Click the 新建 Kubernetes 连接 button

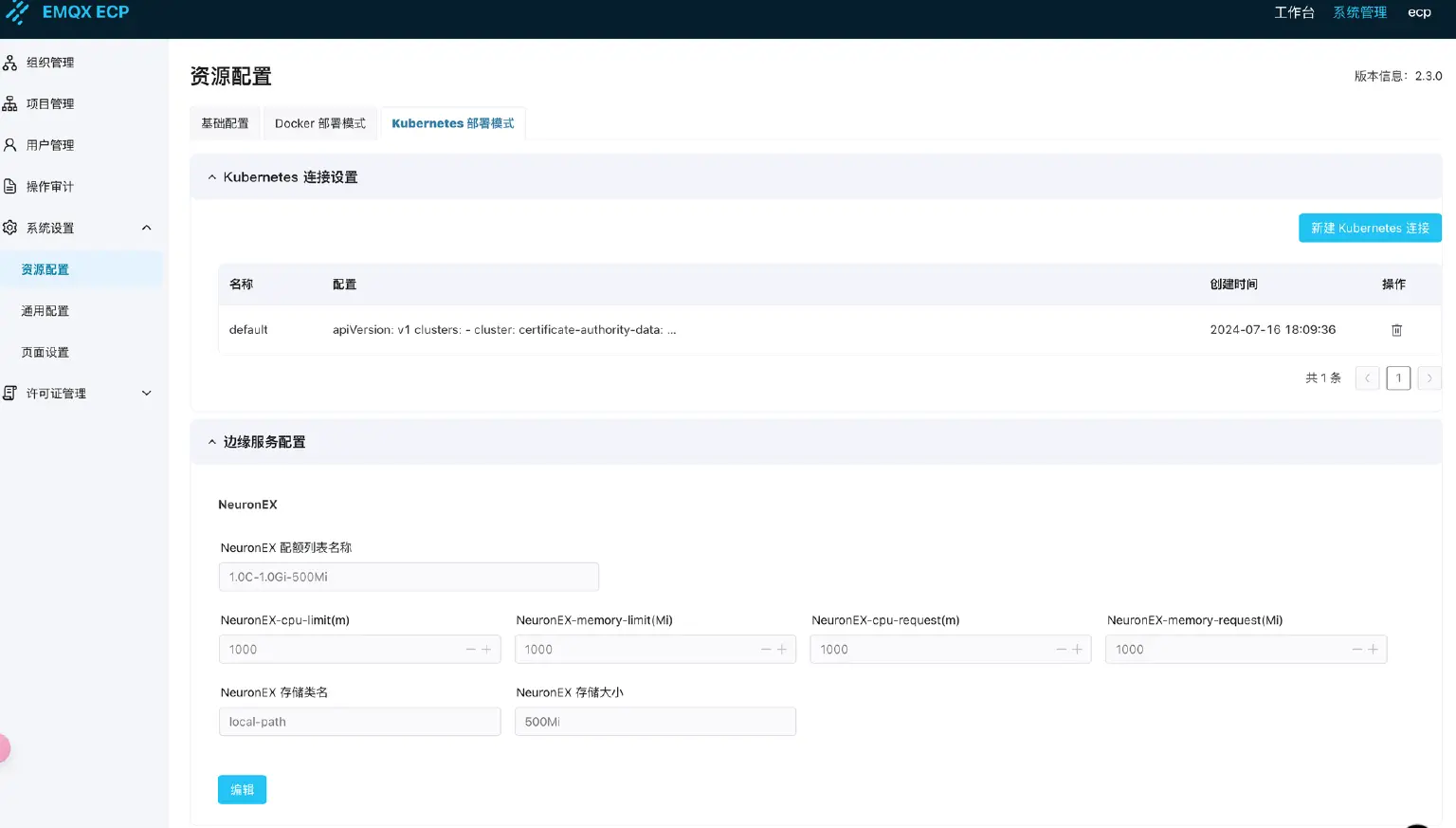tap(1370, 228)
